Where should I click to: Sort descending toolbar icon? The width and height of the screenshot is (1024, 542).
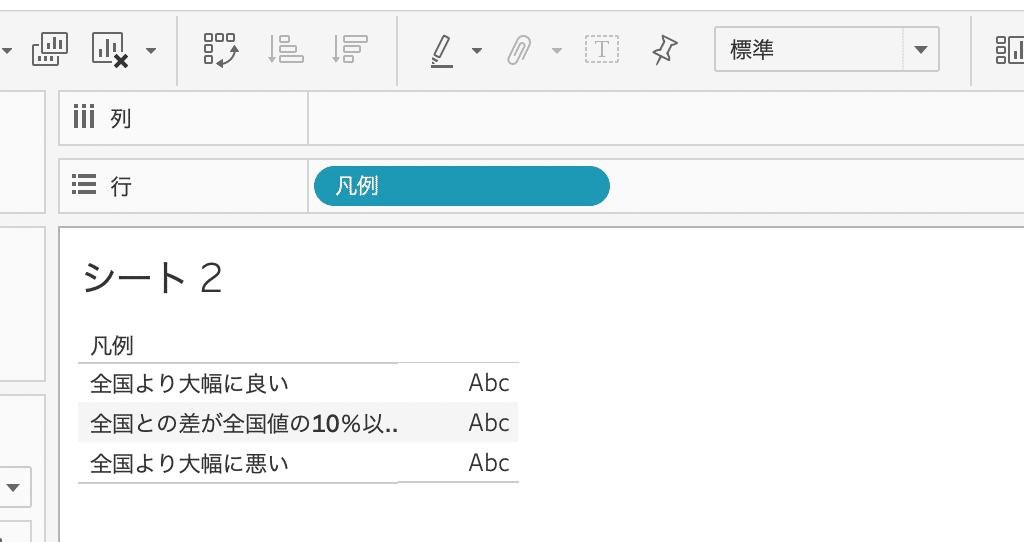[349, 50]
